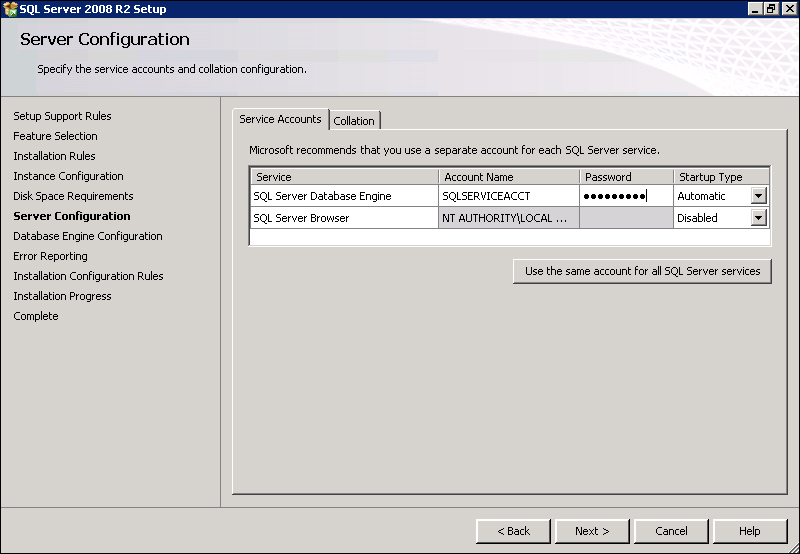Click Installation Progress in the sidebar
Image resolution: width=800 pixels, height=554 pixels.
[x=62, y=296]
